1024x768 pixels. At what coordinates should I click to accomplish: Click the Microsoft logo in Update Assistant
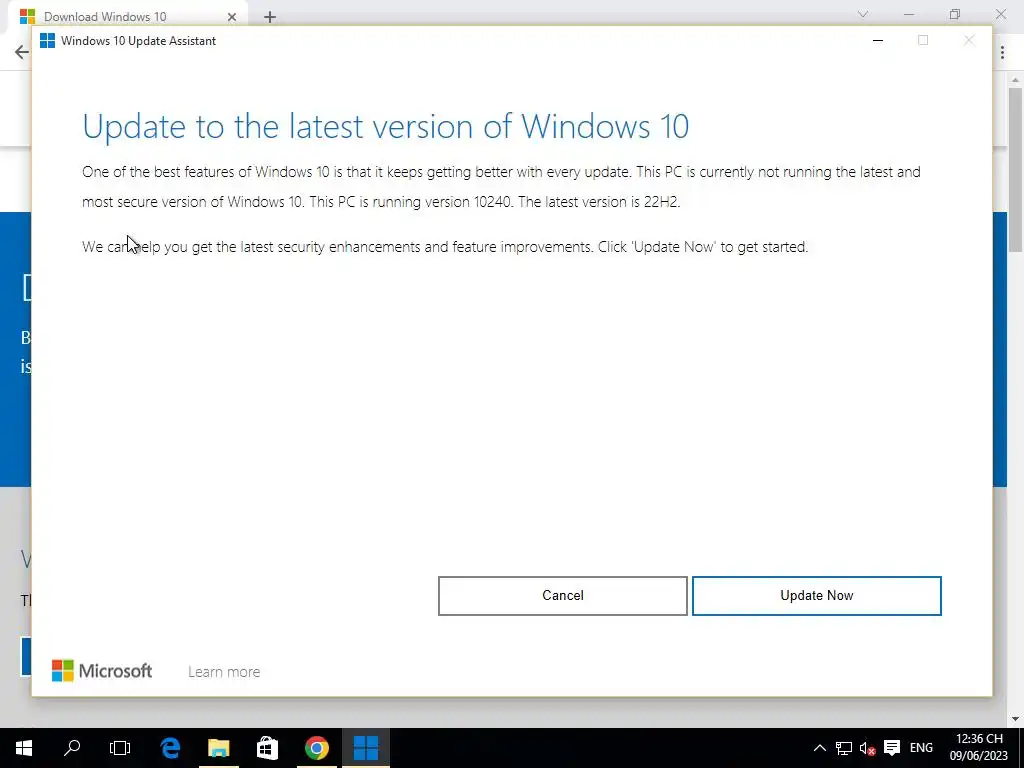point(102,671)
